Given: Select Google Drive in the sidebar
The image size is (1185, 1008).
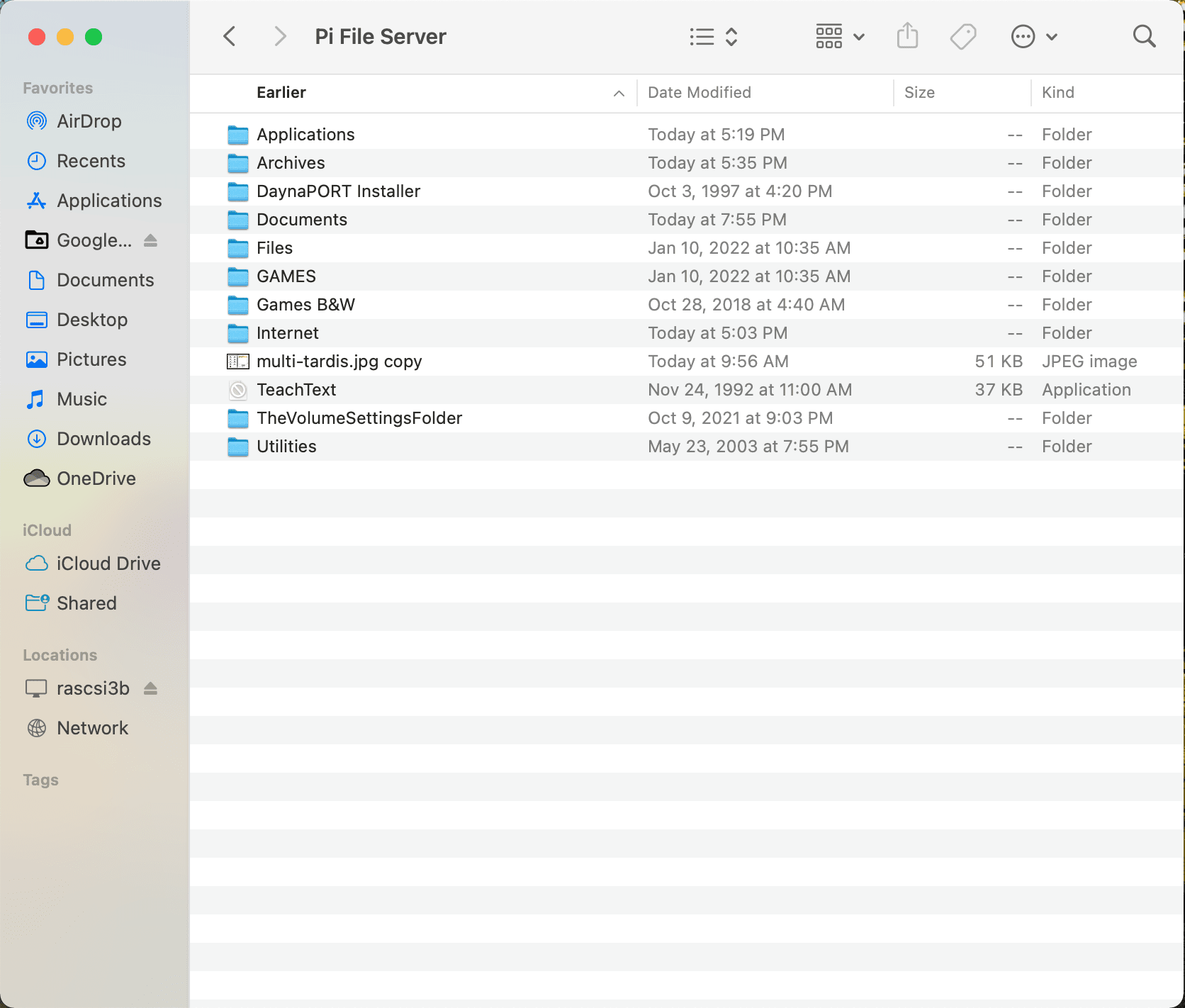Looking at the screenshot, I should click(x=78, y=240).
